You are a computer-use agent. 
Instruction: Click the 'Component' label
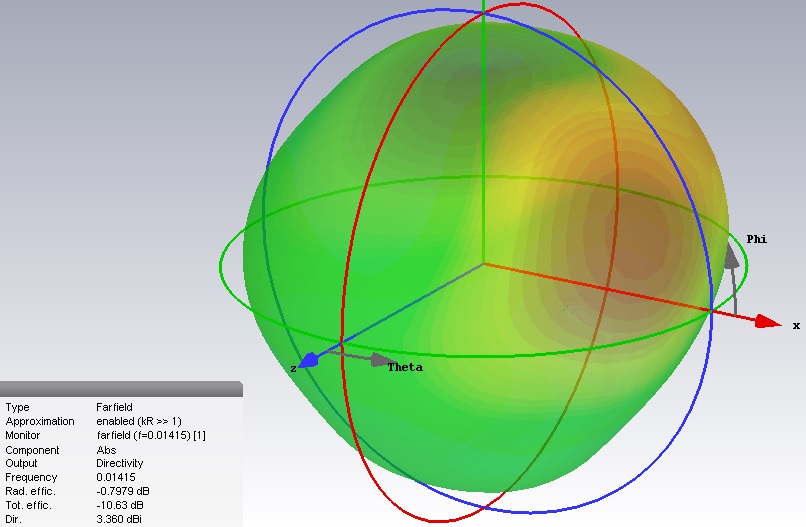[x=32, y=450]
